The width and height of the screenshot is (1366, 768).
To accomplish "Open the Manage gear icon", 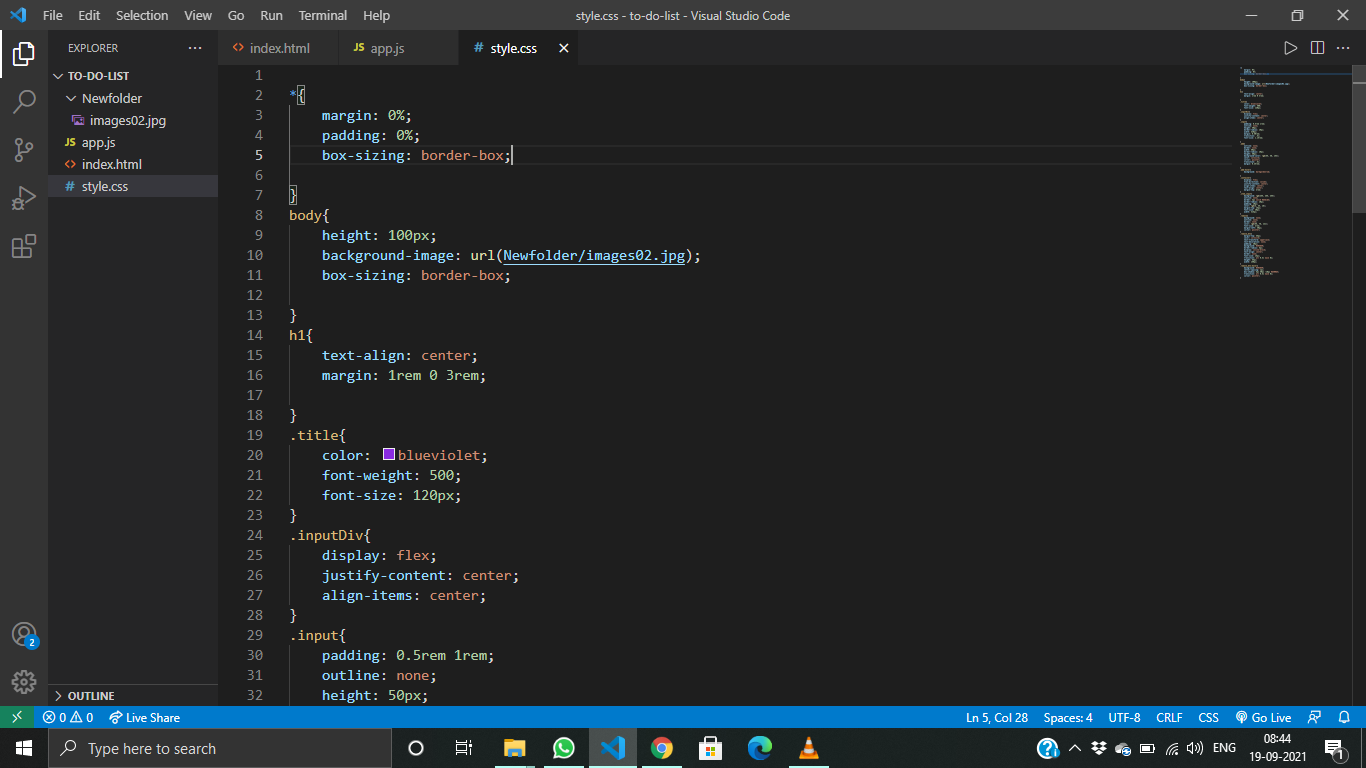I will 24,682.
